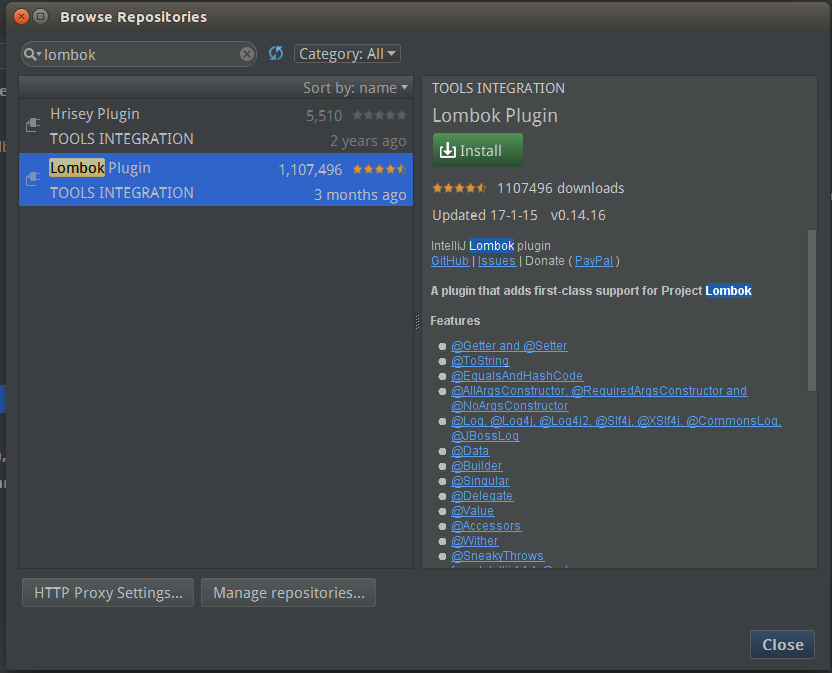
Task: Open the Sort by: name dropdown
Action: [x=355, y=88]
